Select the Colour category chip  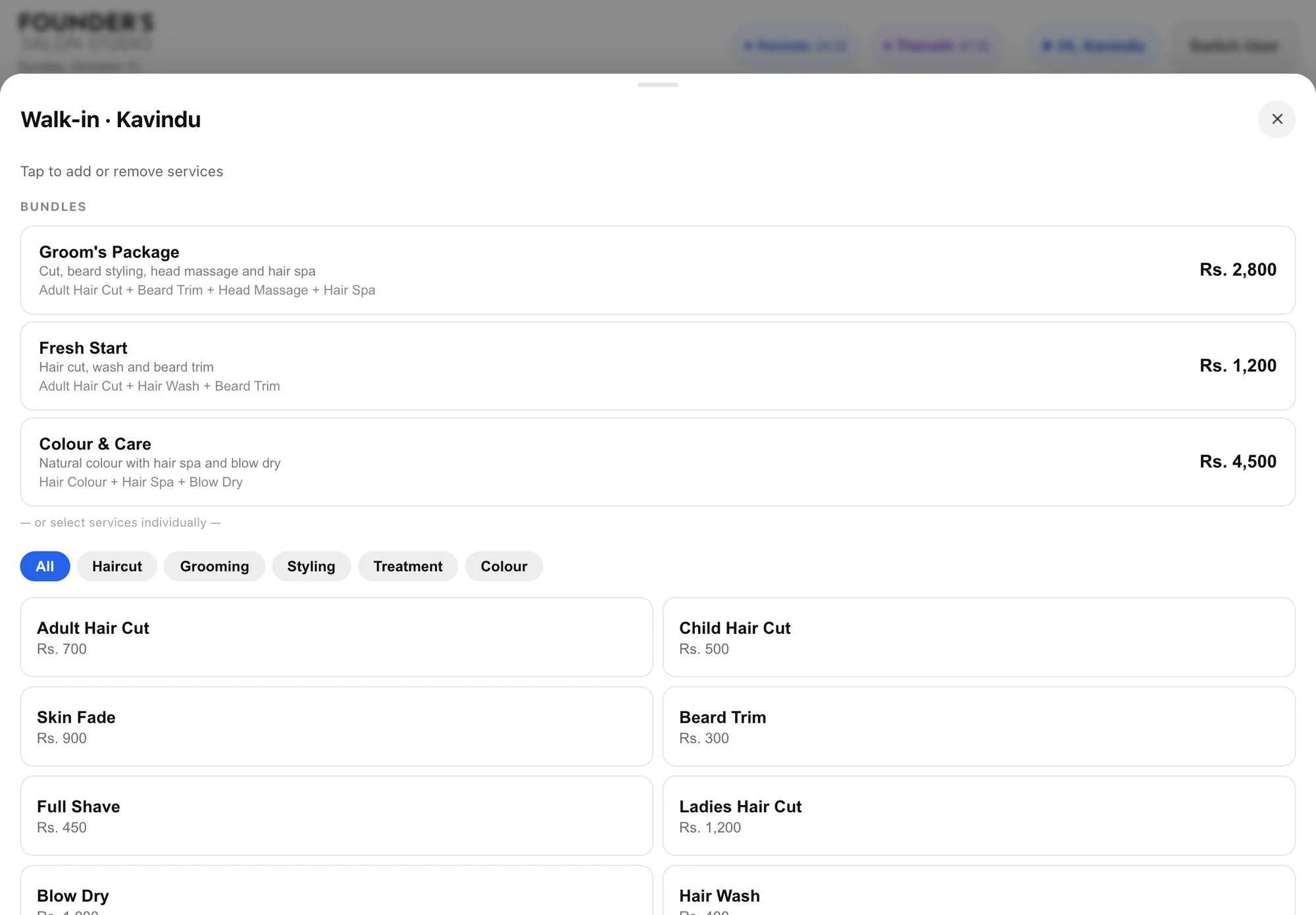tap(504, 566)
